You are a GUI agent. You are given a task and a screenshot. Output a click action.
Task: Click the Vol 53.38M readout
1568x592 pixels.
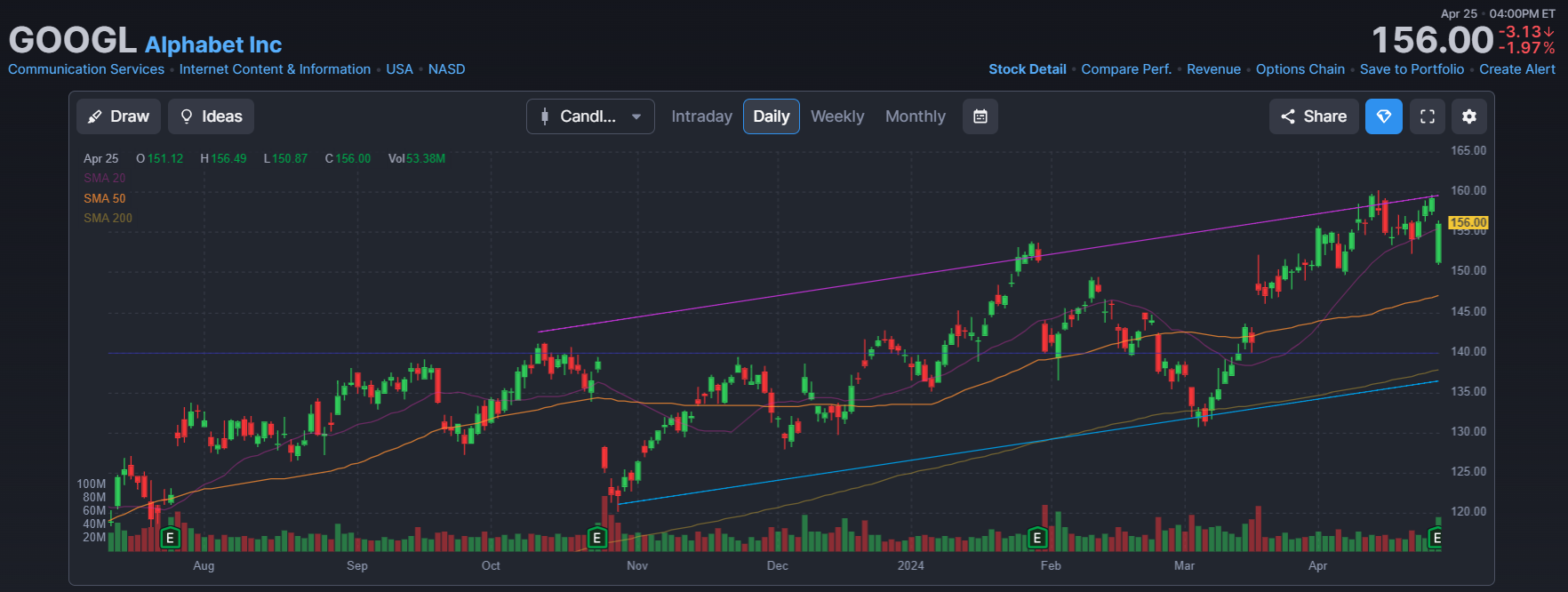pyautogui.click(x=417, y=158)
